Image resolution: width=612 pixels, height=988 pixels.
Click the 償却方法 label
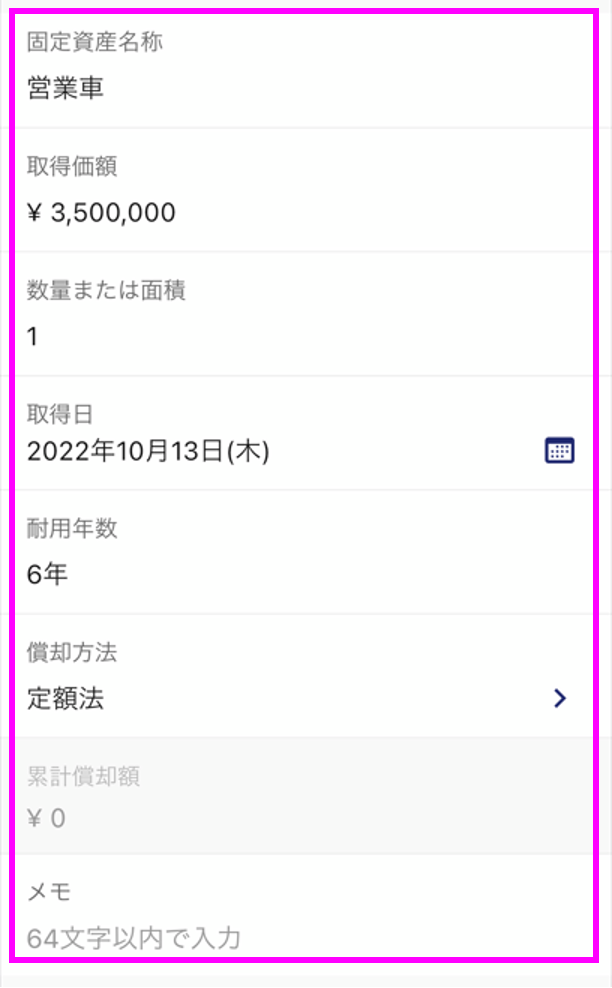pos(72,652)
